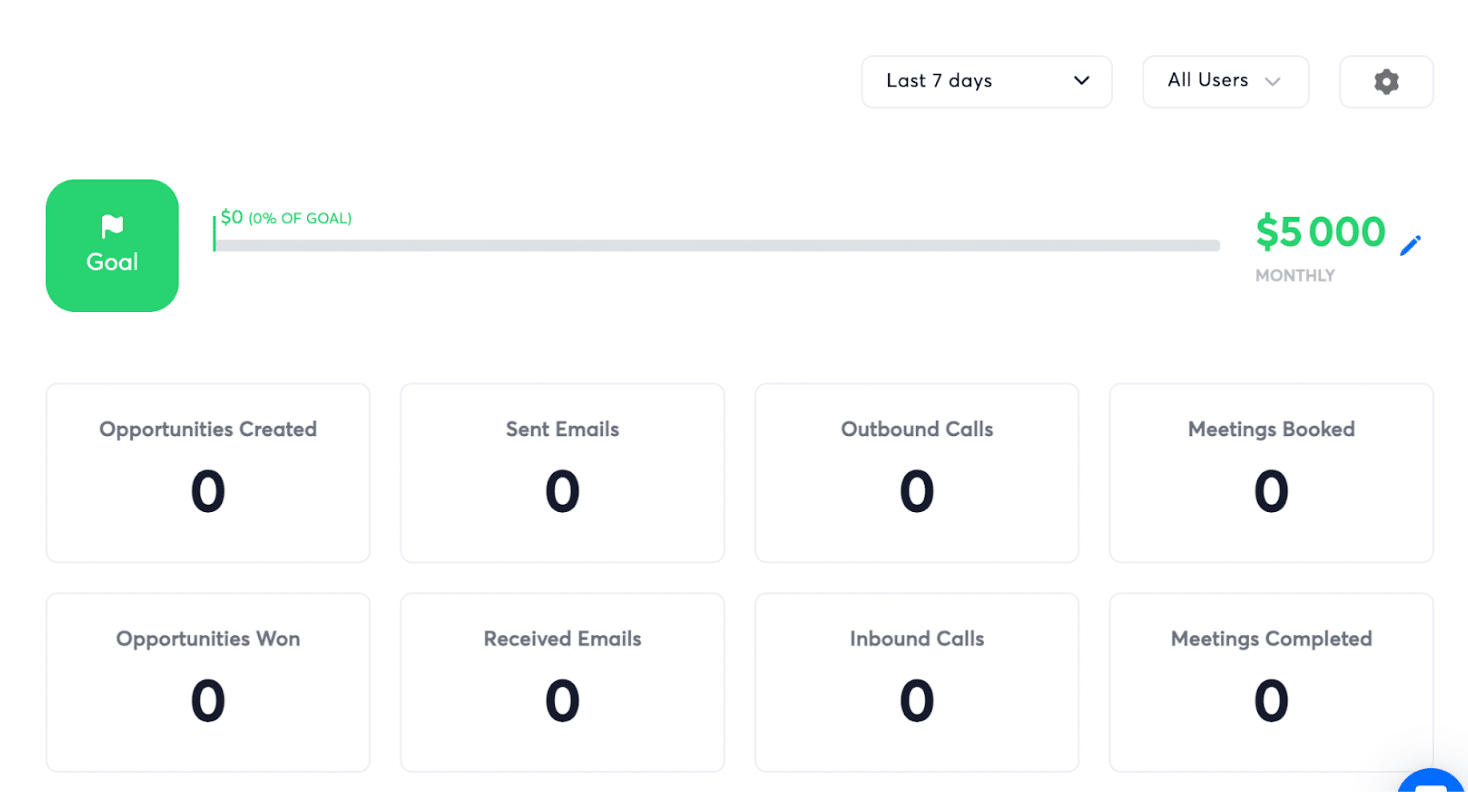Open the Received Emails card
The height and width of the screenshot is (792, 1468).
[562, 683]
